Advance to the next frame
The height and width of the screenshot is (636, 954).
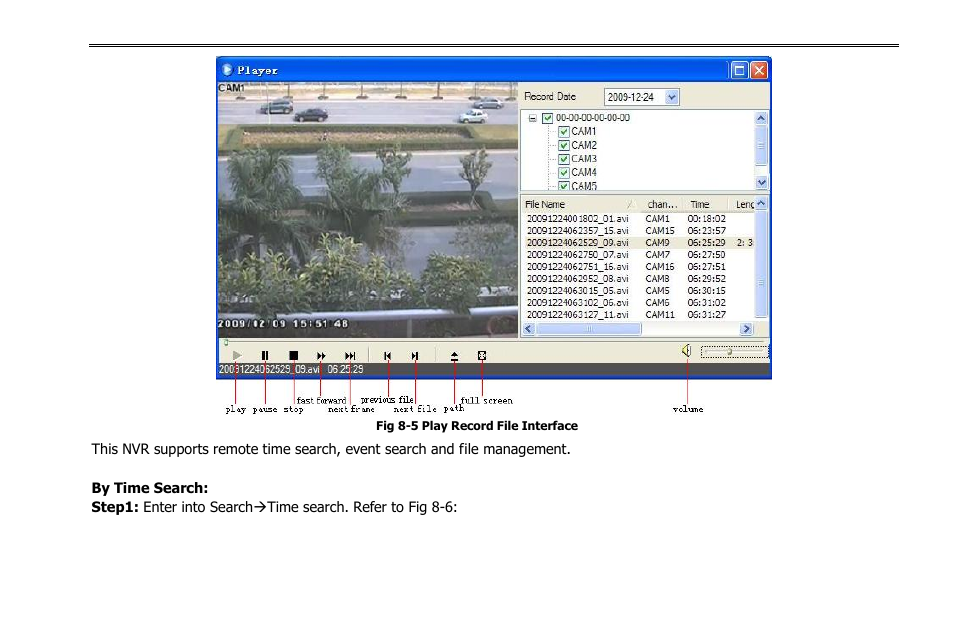[x=350, y=355]
